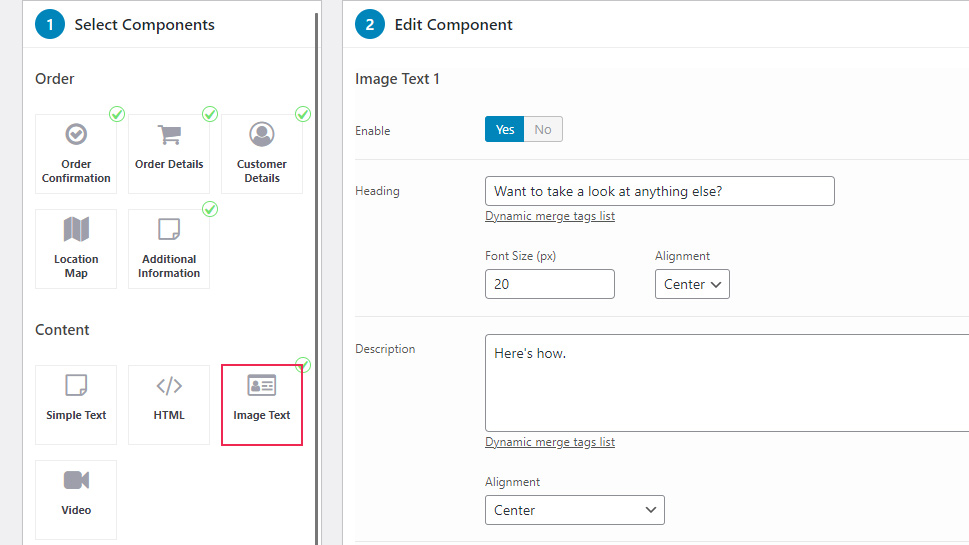The height and width of the screenshot is (545, 969).
Task: Add the Simple Text component
Action: click(x=76, y=405)
